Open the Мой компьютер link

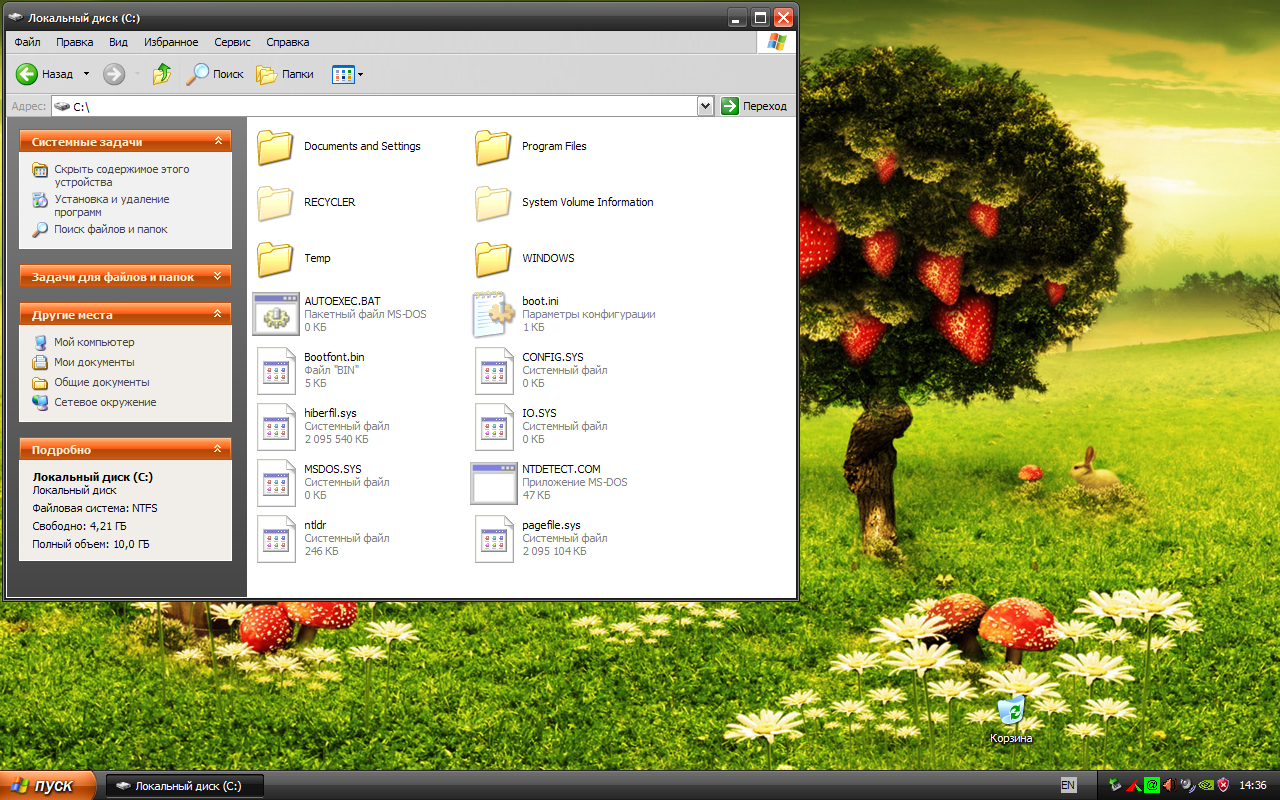(x=93, y=342)
